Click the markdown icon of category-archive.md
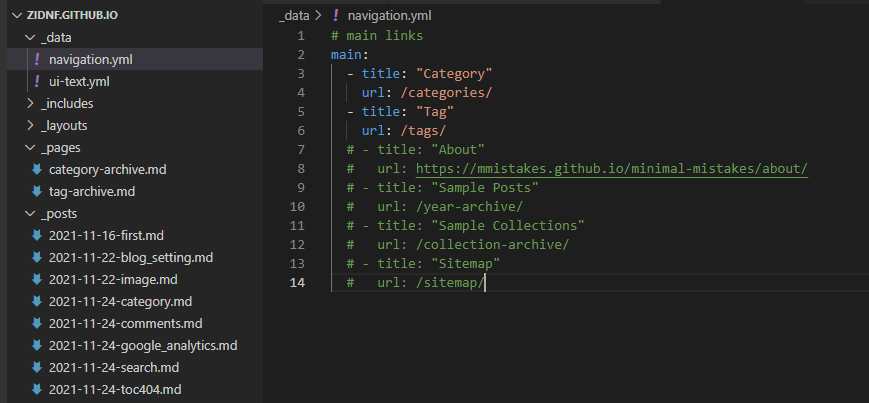 [37, 170]
